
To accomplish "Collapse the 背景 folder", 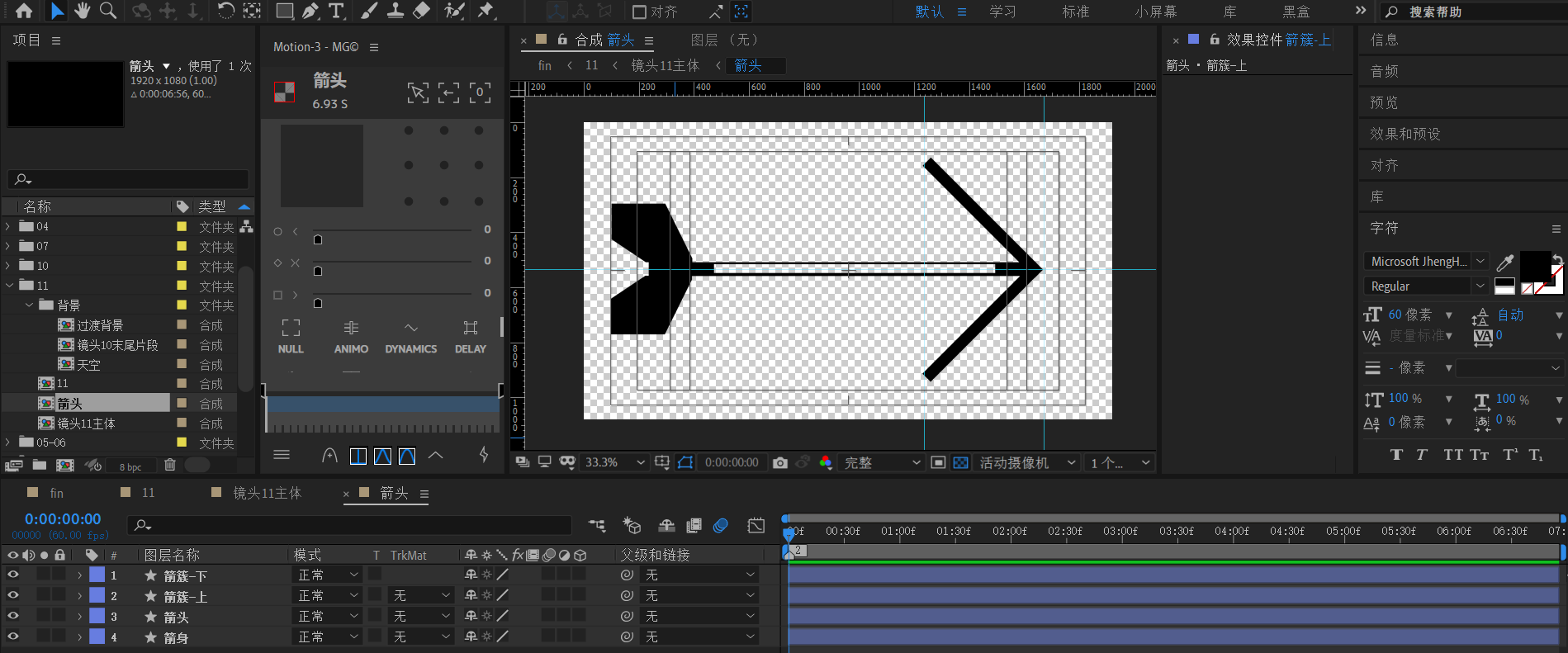I will point(29,305).
